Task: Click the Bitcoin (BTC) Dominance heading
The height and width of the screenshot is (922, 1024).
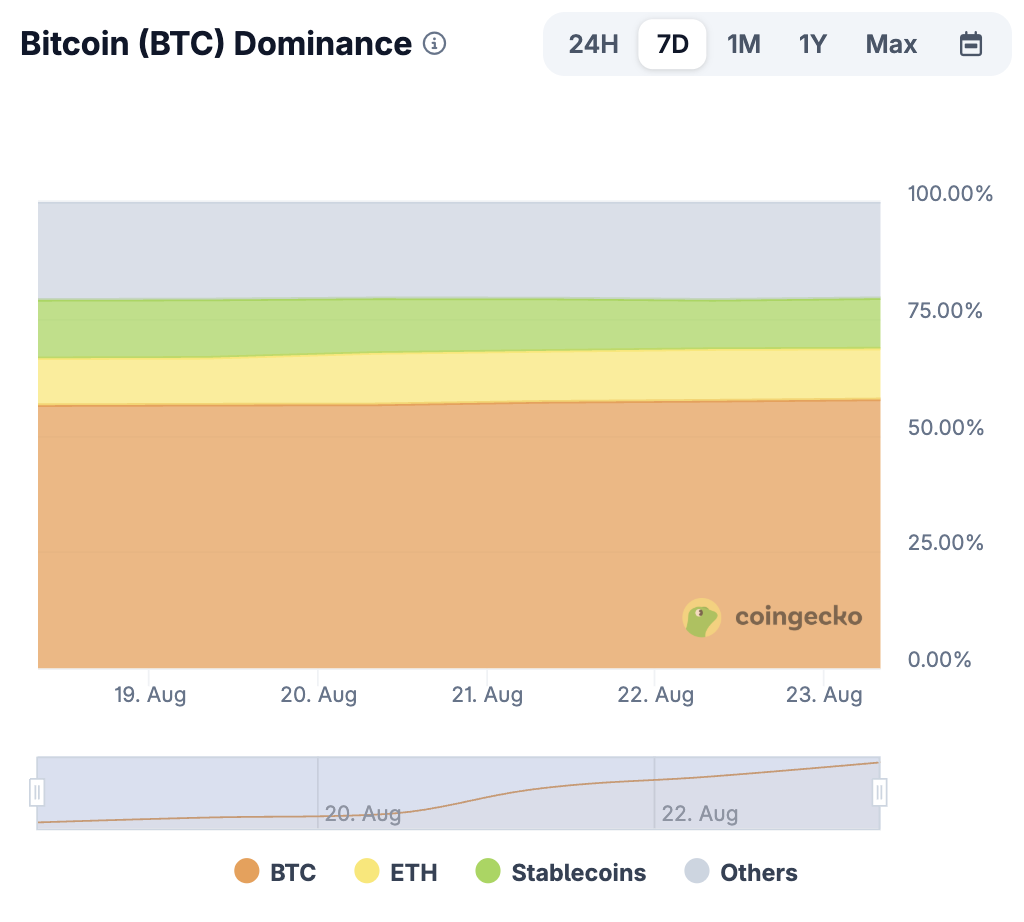Action: [x=216, y=44]
